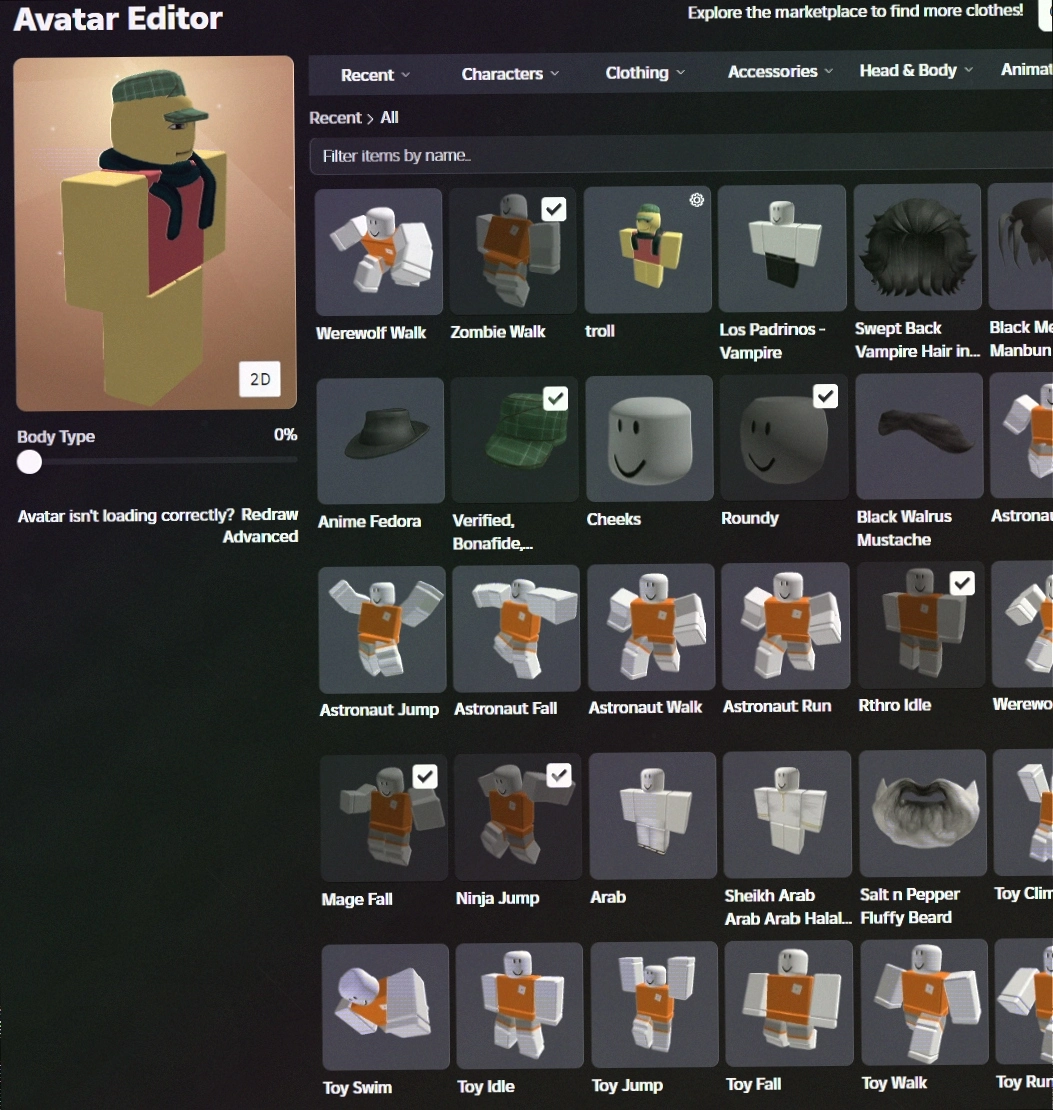Select Toy Jump animation

654,1004
